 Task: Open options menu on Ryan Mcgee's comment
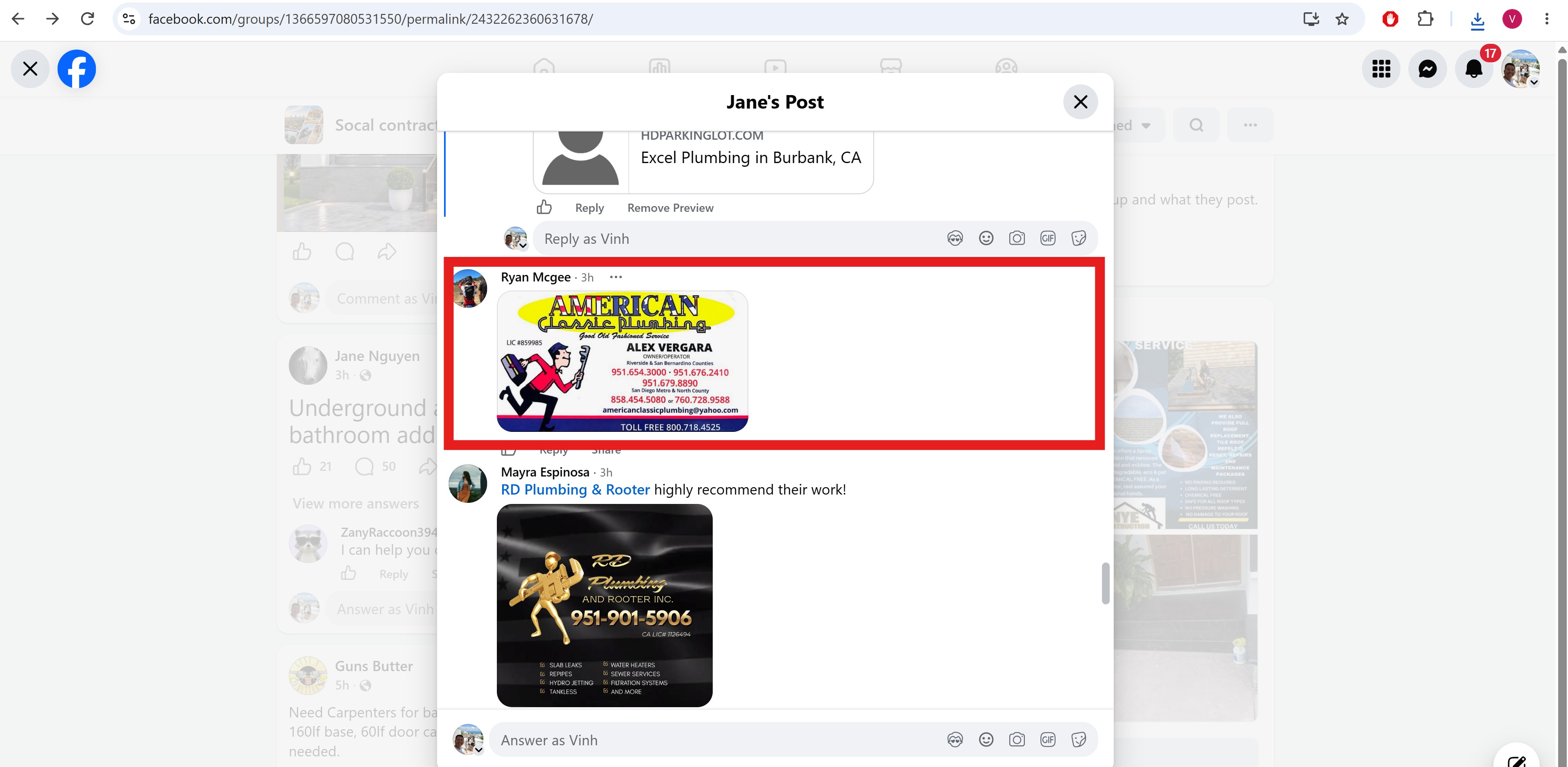tap(616, 277)
